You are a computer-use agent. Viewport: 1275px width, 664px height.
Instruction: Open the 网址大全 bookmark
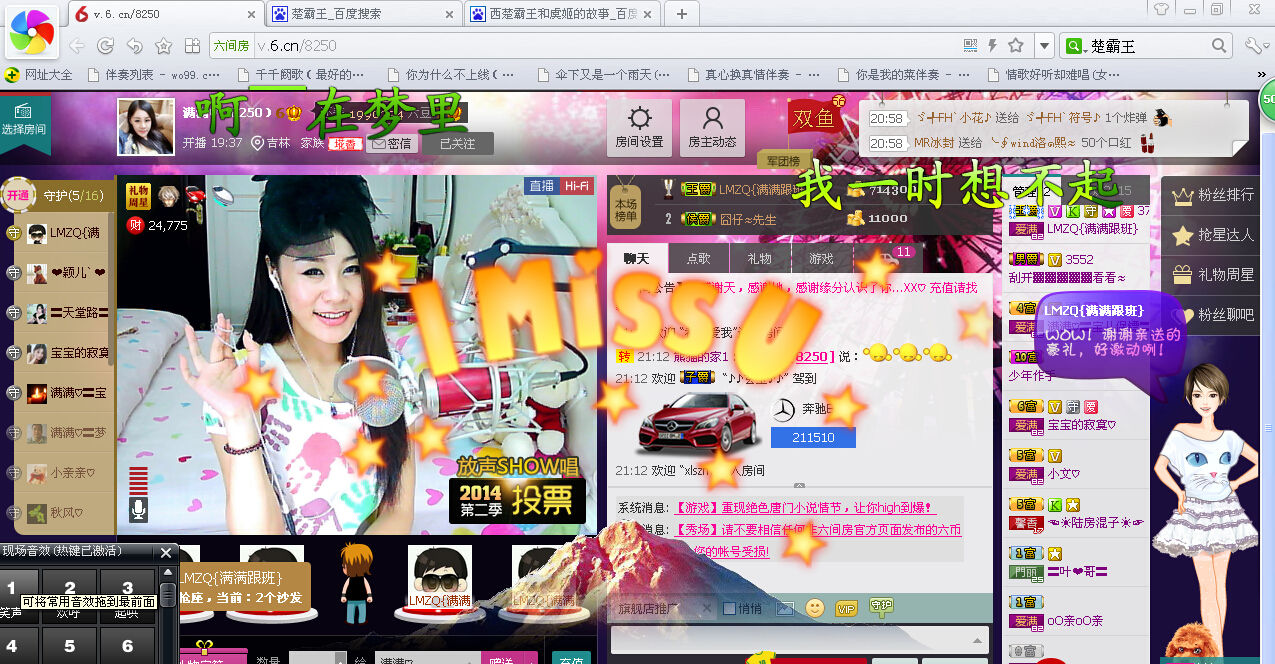point(40,75)
